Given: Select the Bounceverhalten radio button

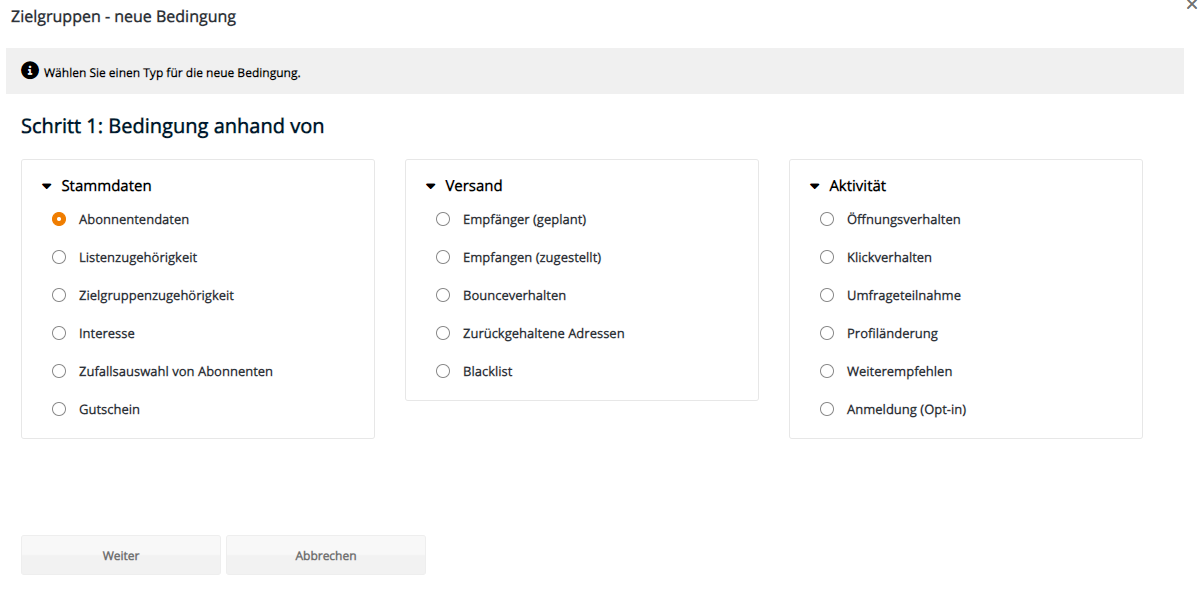Looking at the screenshot, I should (x=443, y=295).
